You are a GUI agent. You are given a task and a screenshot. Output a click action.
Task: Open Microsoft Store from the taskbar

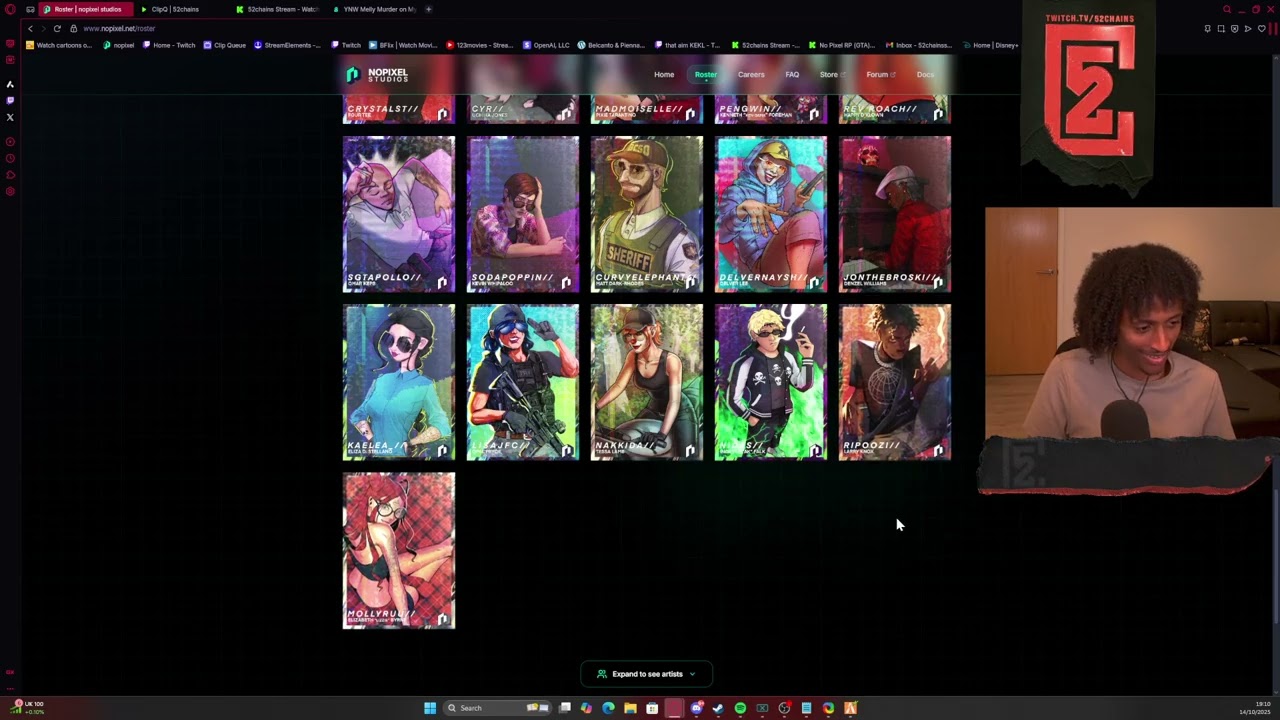[652, 708]
